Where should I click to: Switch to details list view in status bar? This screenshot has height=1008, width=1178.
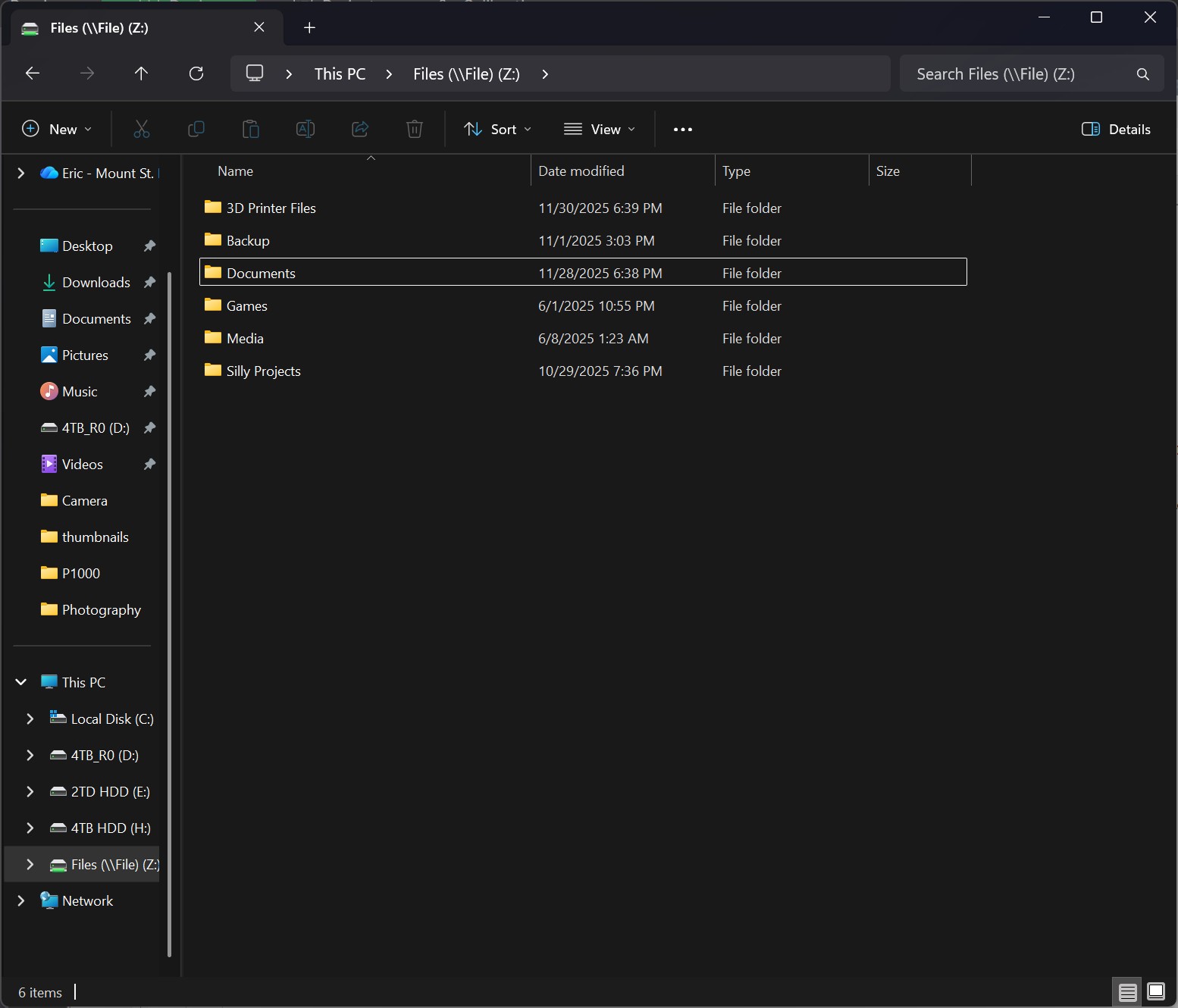click(1127, 991)
